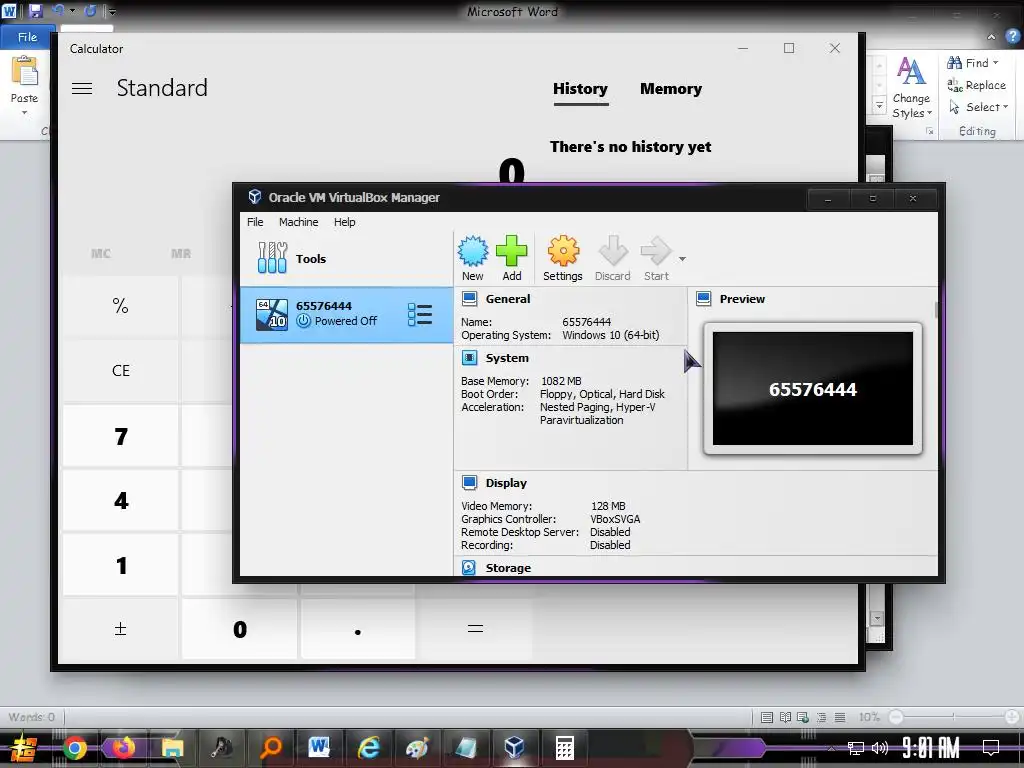Viewport: 1024px width, 768px height.
Task: Open the File tab in Word
Action: point(27,37)
